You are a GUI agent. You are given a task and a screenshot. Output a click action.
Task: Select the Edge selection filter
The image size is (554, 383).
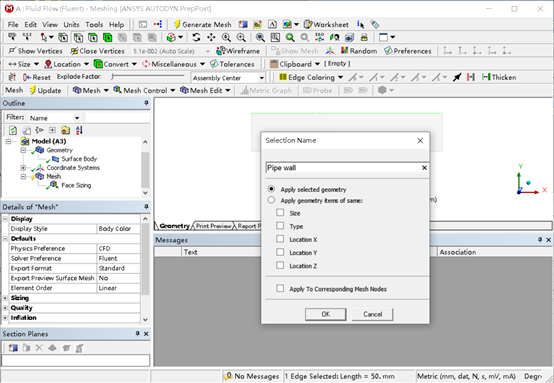point(78,37)
